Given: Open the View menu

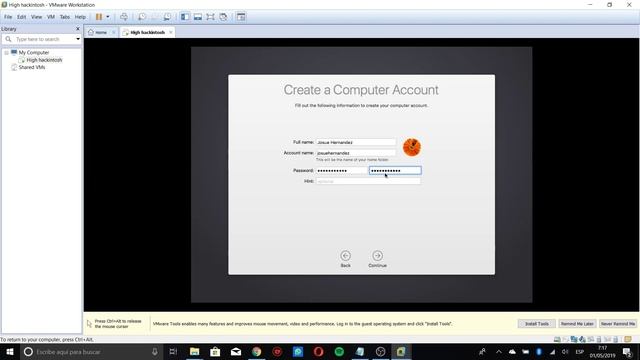Looking at the screenshot, I should [x=36, y=17].
